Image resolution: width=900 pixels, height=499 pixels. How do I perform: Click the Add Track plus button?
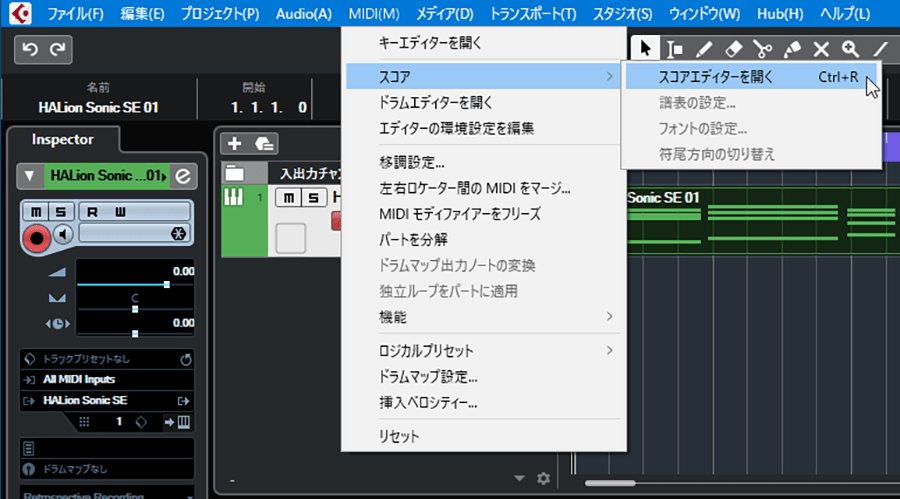click(234, 144)
